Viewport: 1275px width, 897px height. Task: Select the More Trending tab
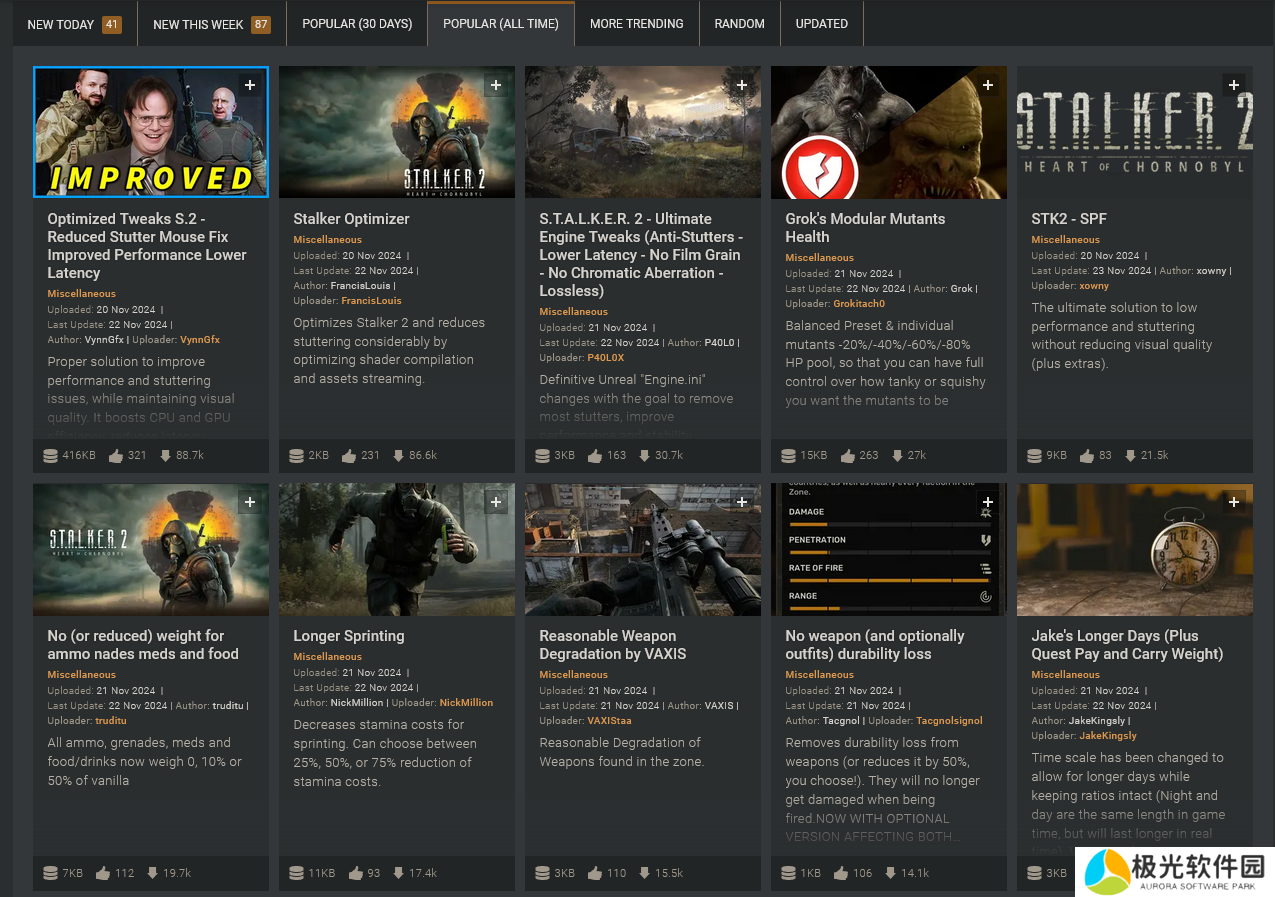(636, 24)
